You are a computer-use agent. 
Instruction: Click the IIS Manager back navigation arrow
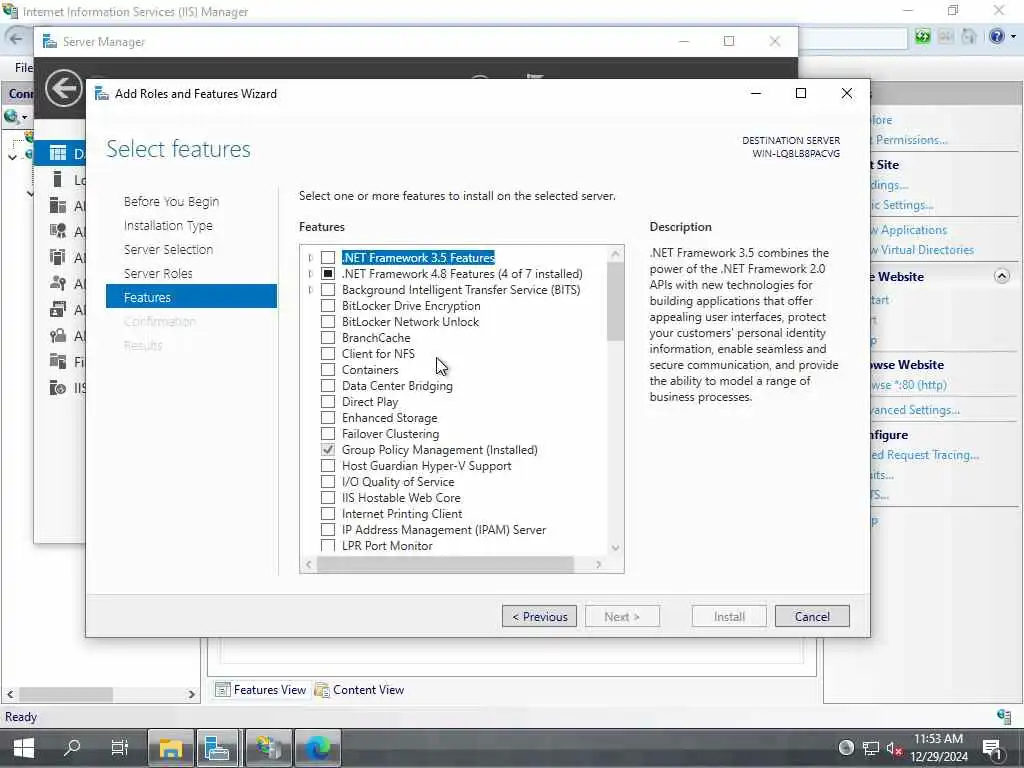point(16,39)
